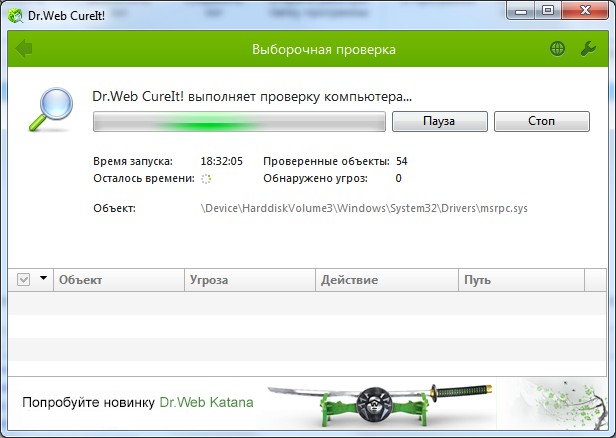This screenshot has height=438, width=616.
Task: Click the Проверенные объекты label
Action: tap(326, 161)
